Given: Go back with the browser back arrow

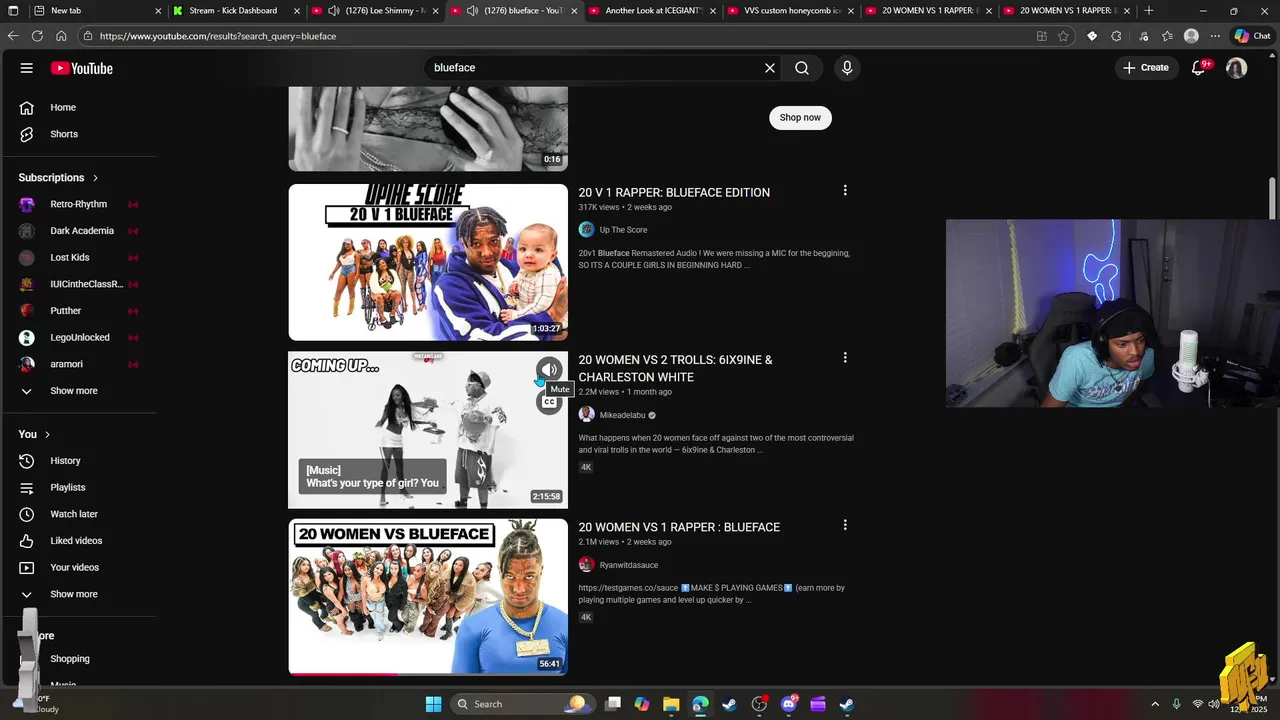Looking at the screenshot, I should pos(13,36).
